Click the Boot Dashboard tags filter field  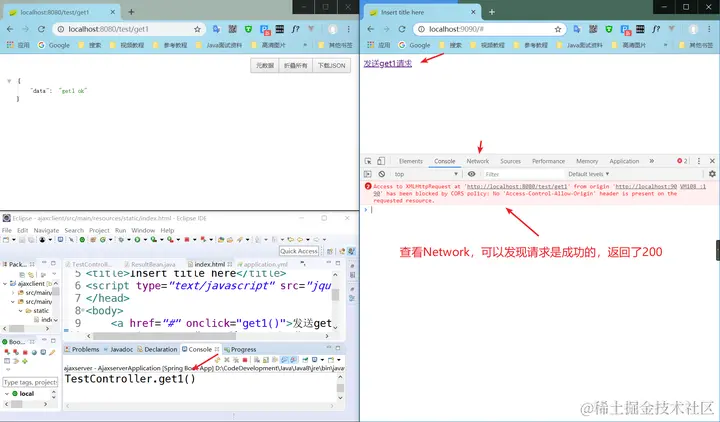coord(30,382)
